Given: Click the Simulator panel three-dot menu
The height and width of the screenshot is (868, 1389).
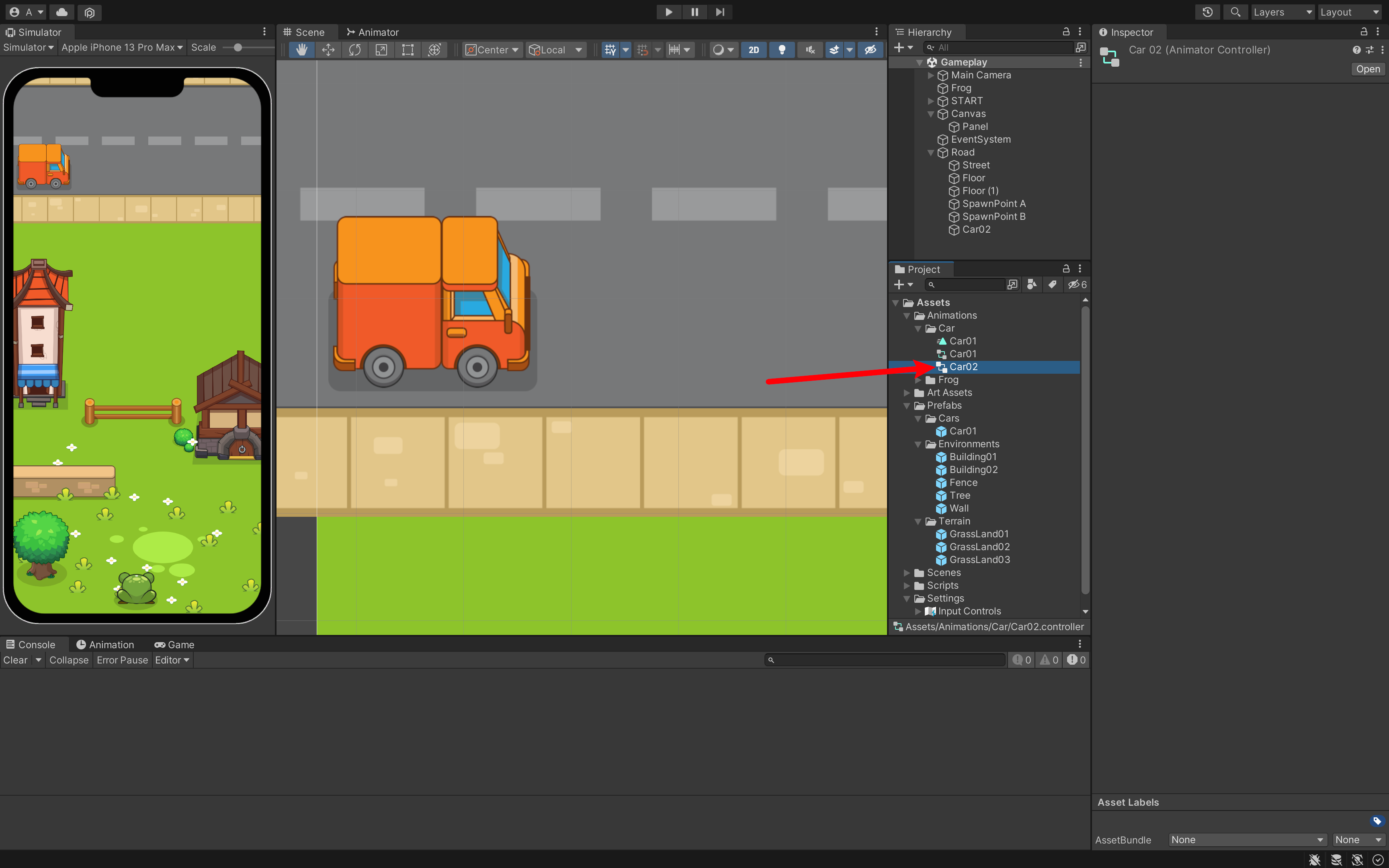Looking at the screenshot, I should pos(264,32).
